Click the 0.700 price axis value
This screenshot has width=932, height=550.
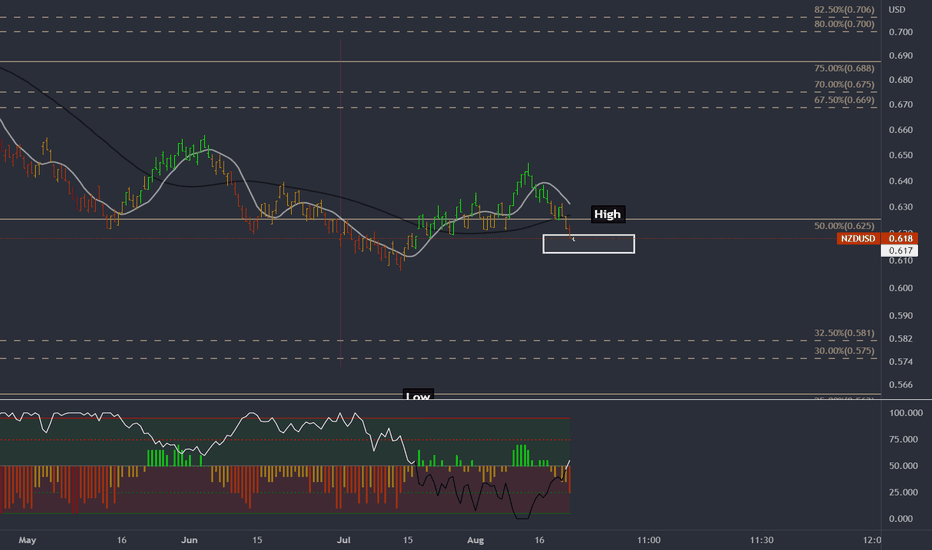900,32
